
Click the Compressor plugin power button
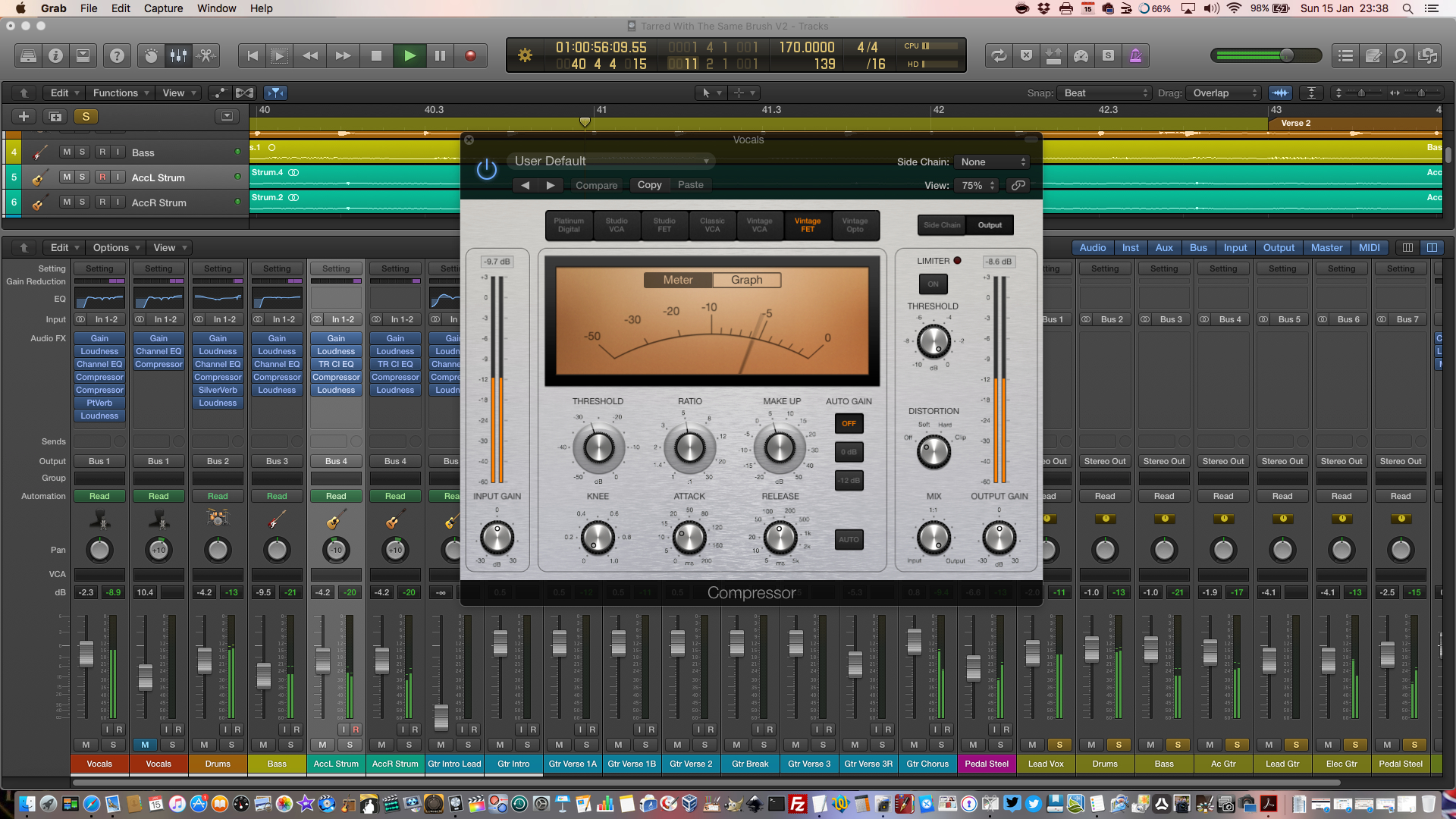point(486,170)
